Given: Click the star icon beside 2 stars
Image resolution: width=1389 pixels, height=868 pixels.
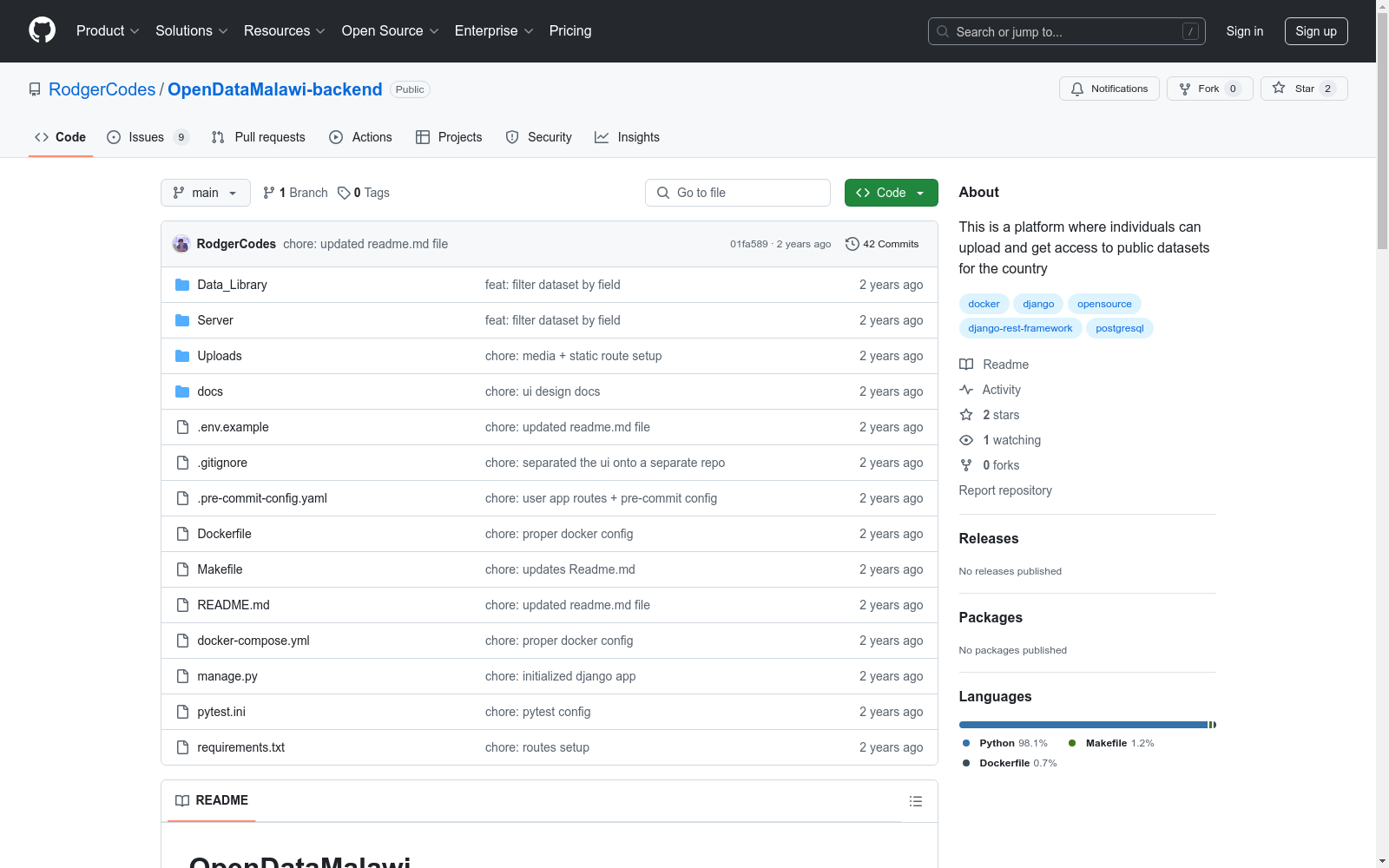Looking at the screenshot, I should pos(966,415).
